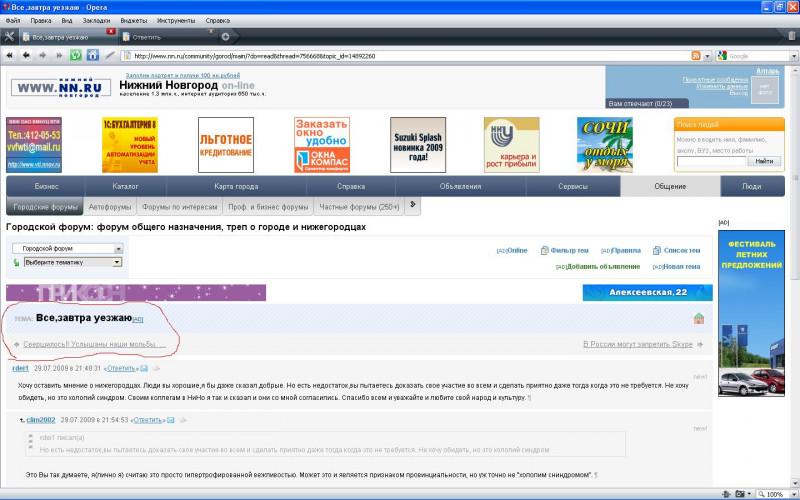Close the 'Ответить' tab
The height and width of the screenshot is (500, 800).
coord(211,32)
